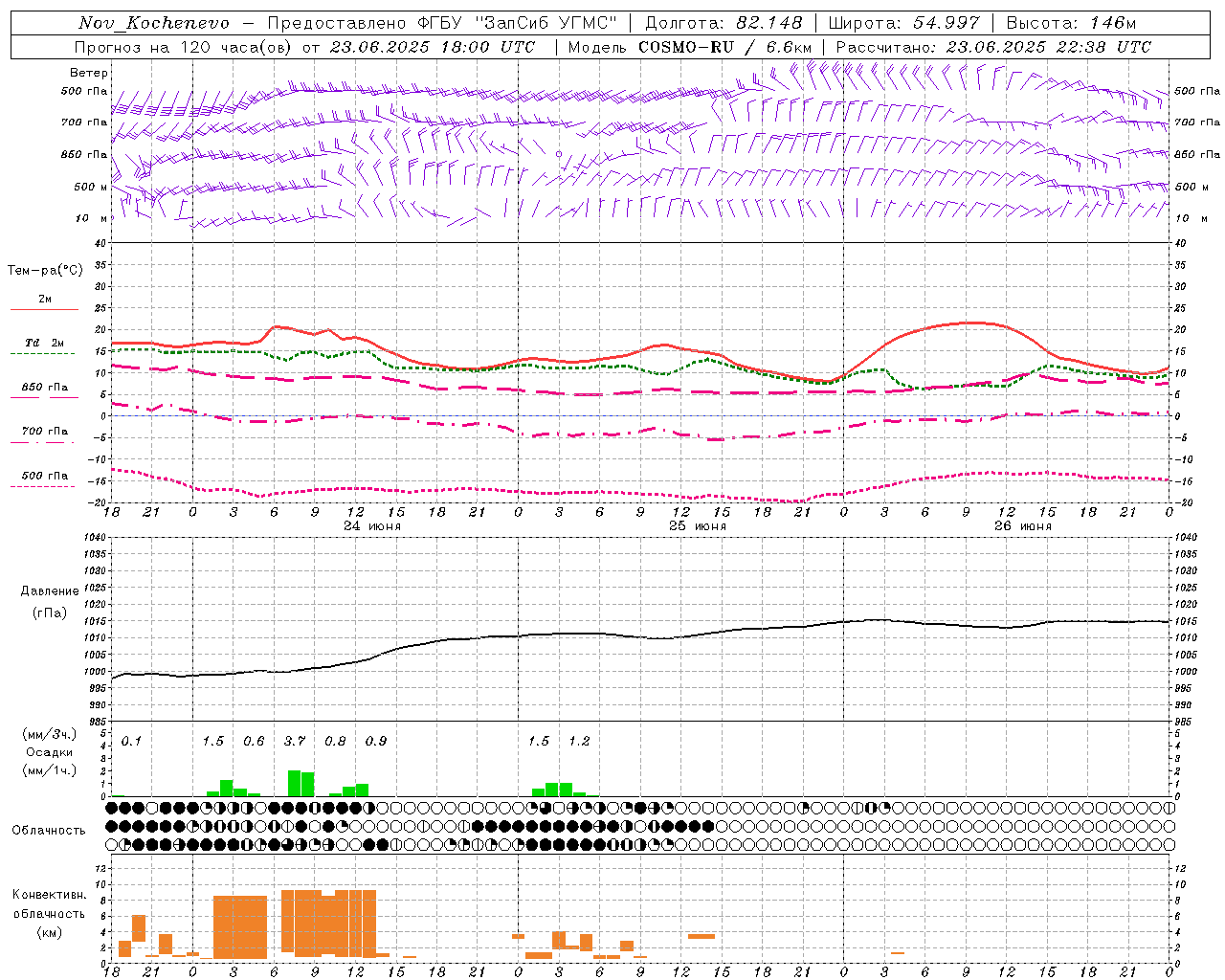Click the 1.2 precipitation total
The height and width of the screenshot is (980, 1225).
pyautogui.click(x=580, y=741)
